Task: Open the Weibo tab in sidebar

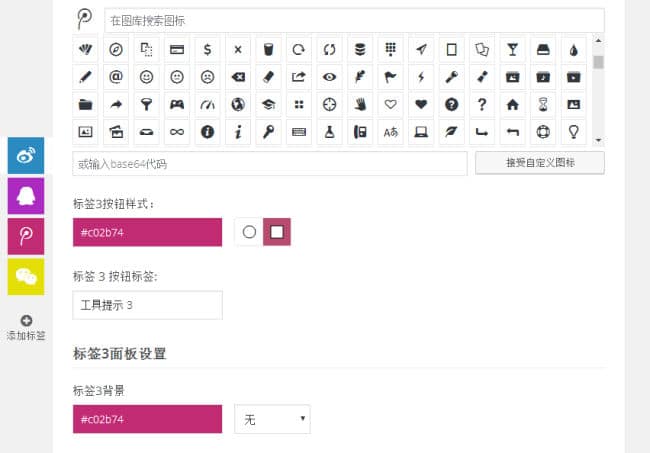Action: [26, 155]
